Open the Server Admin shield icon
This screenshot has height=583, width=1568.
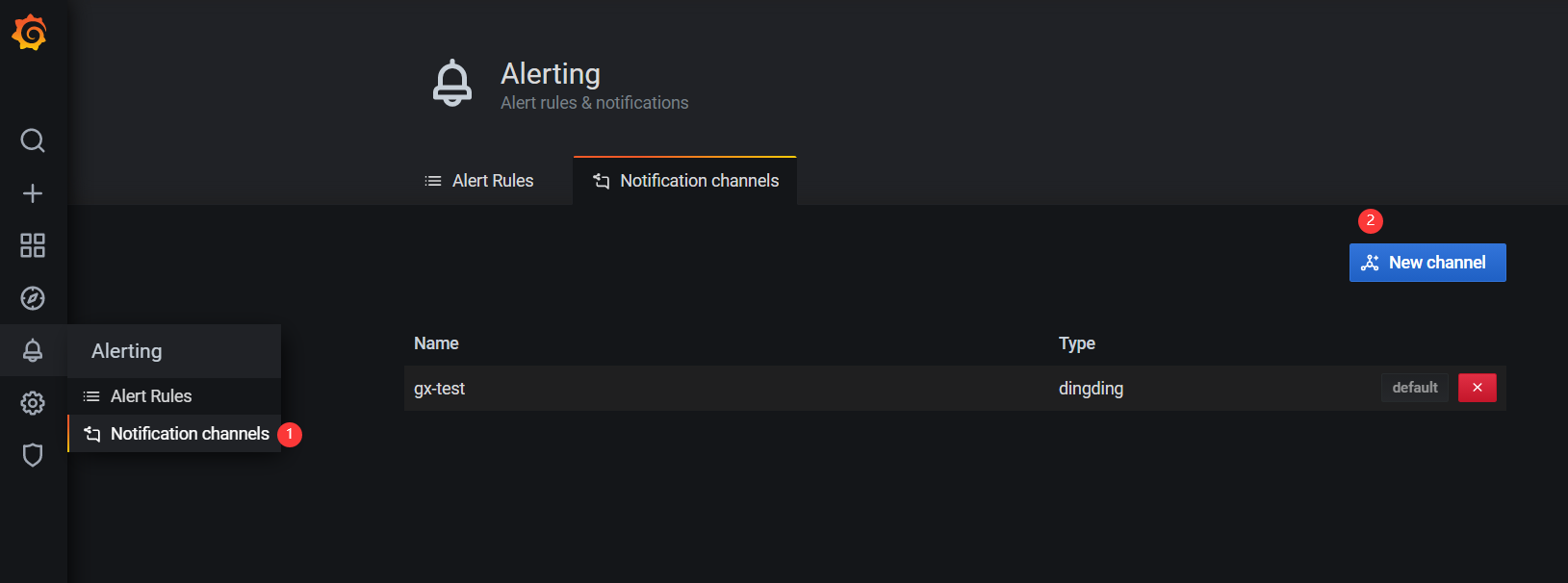coord(33,455)
